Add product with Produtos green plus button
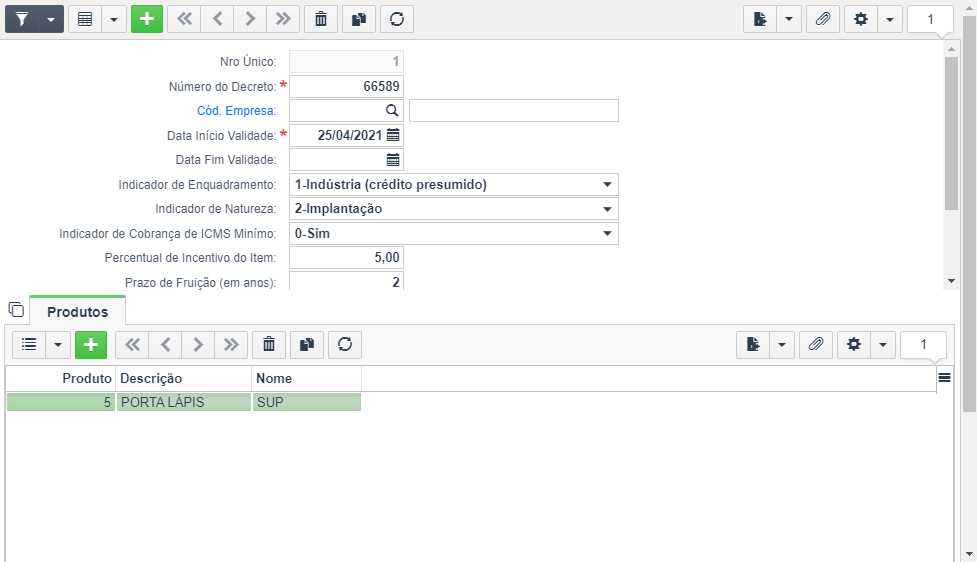 [x=91, y=345]
